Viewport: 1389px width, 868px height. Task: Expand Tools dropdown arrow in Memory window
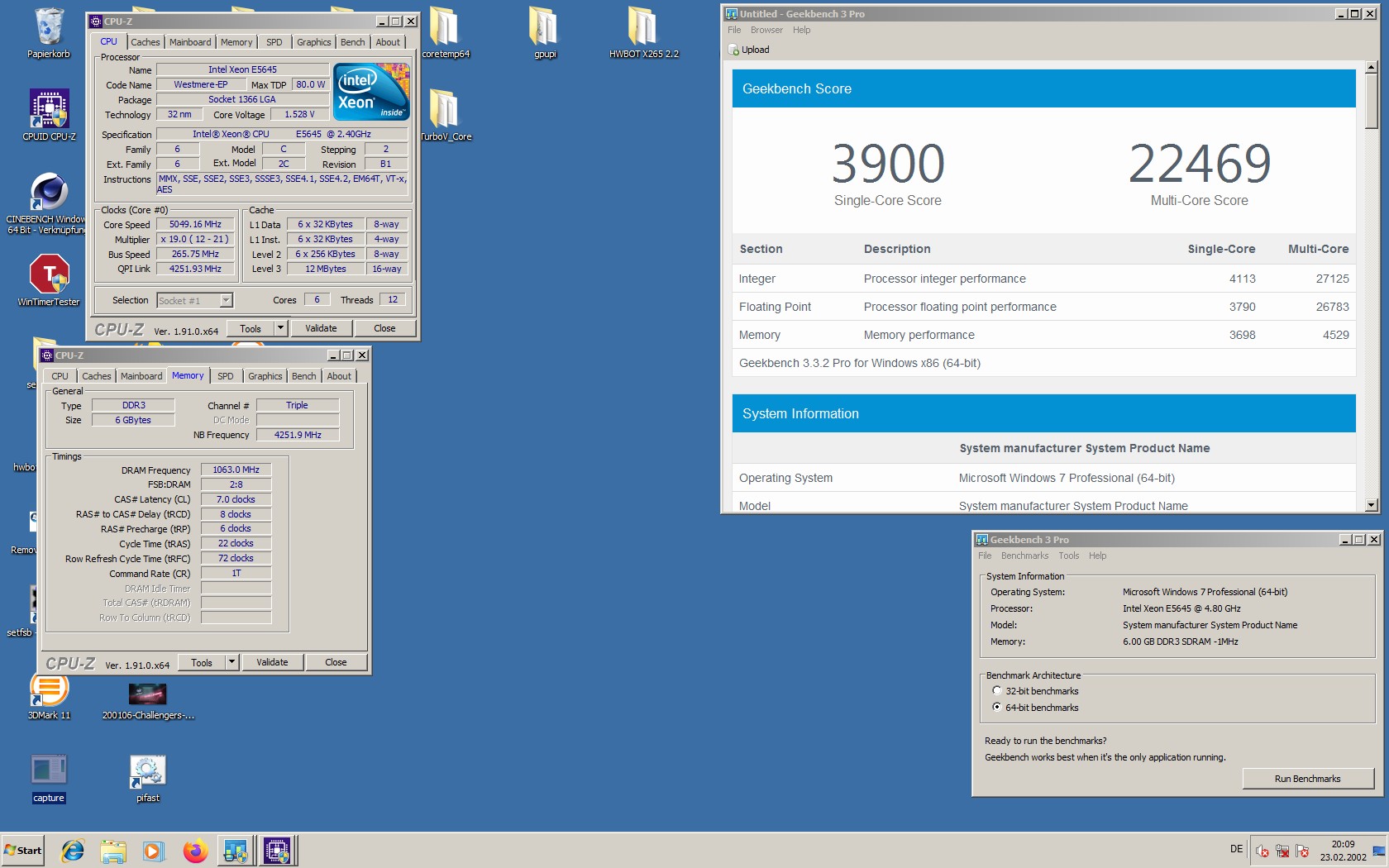[x=231, y=662]
